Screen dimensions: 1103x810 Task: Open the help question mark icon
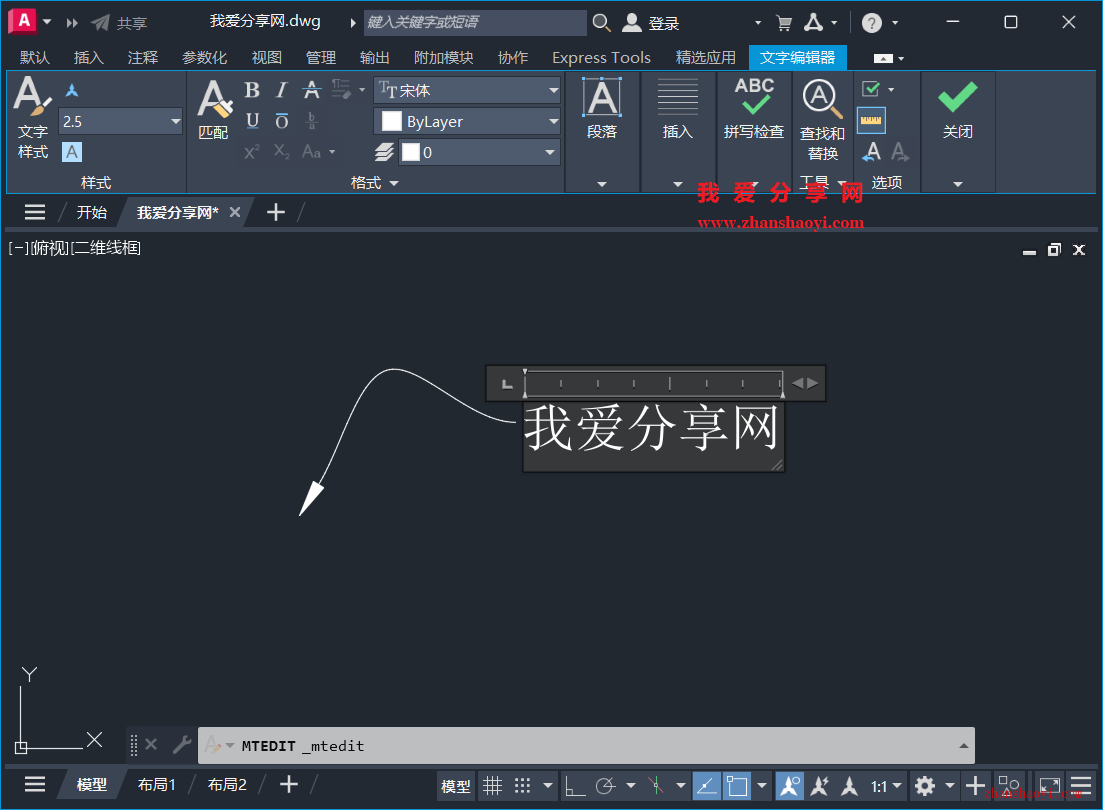click(872, 23)
